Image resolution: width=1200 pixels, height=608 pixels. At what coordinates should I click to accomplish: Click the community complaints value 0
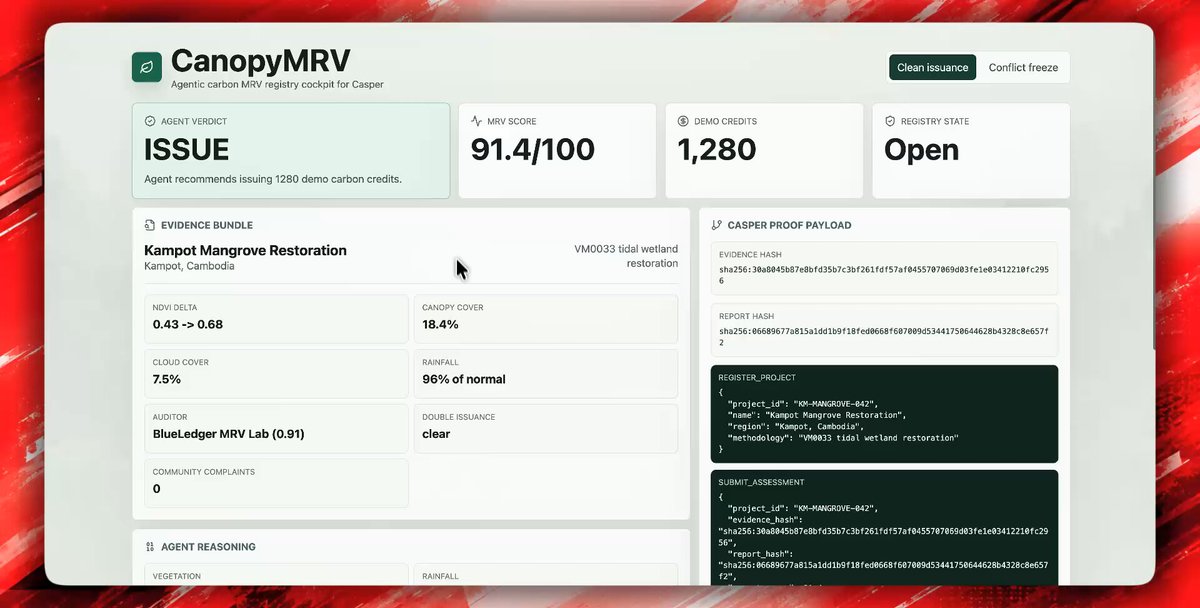156,489
